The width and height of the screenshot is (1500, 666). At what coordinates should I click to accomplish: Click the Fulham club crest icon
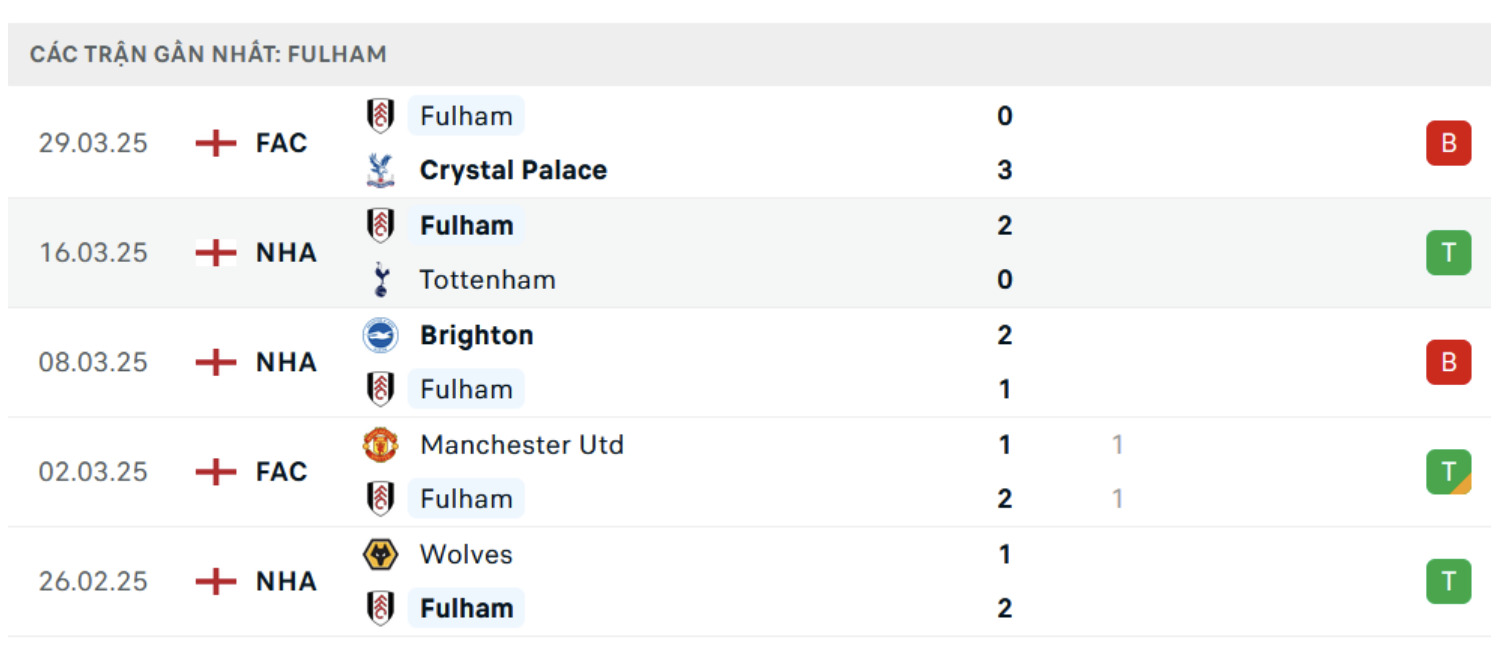tap(381, 116)
